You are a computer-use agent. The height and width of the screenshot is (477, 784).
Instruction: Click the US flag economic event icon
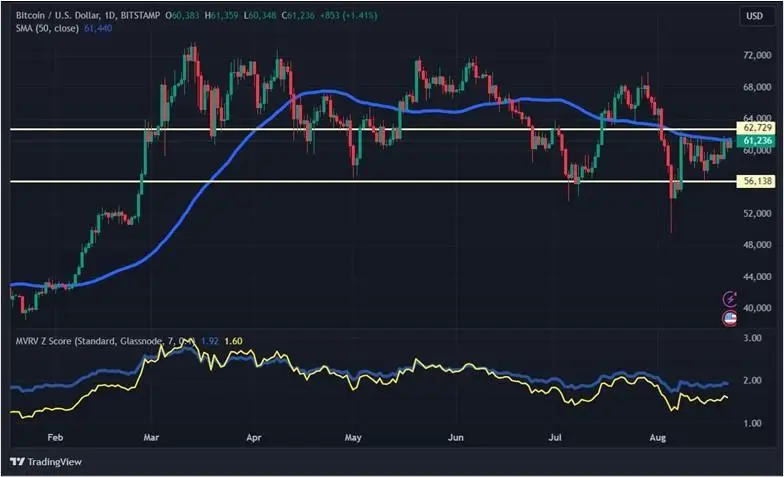pos(731,318)
